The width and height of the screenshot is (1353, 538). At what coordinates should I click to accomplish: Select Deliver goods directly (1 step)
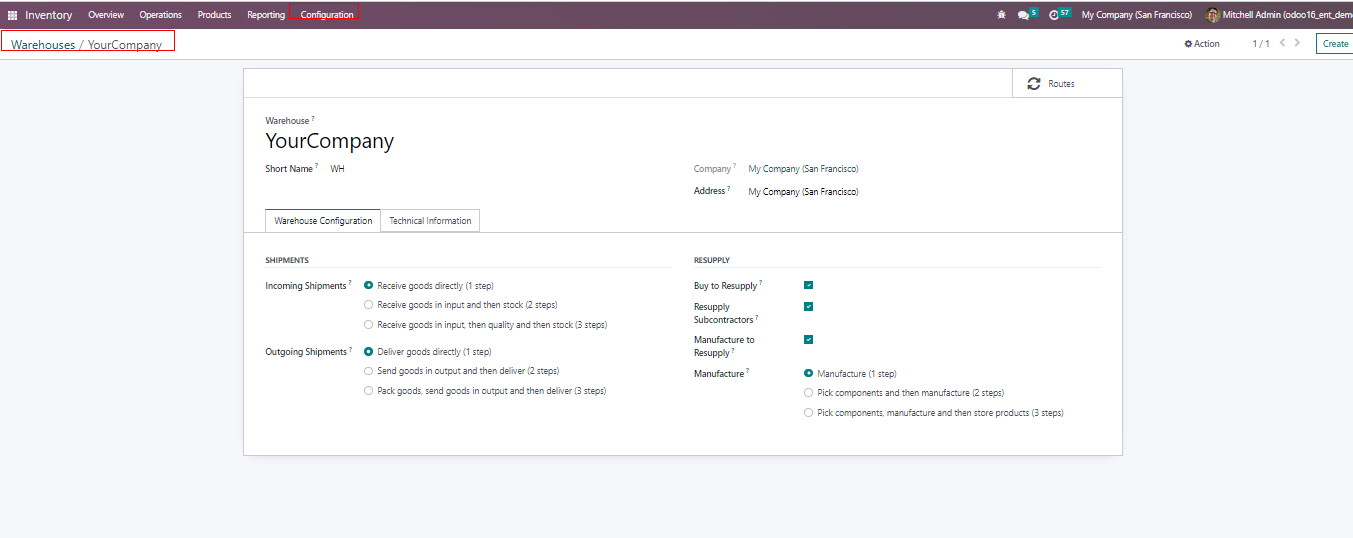[369, 352]
